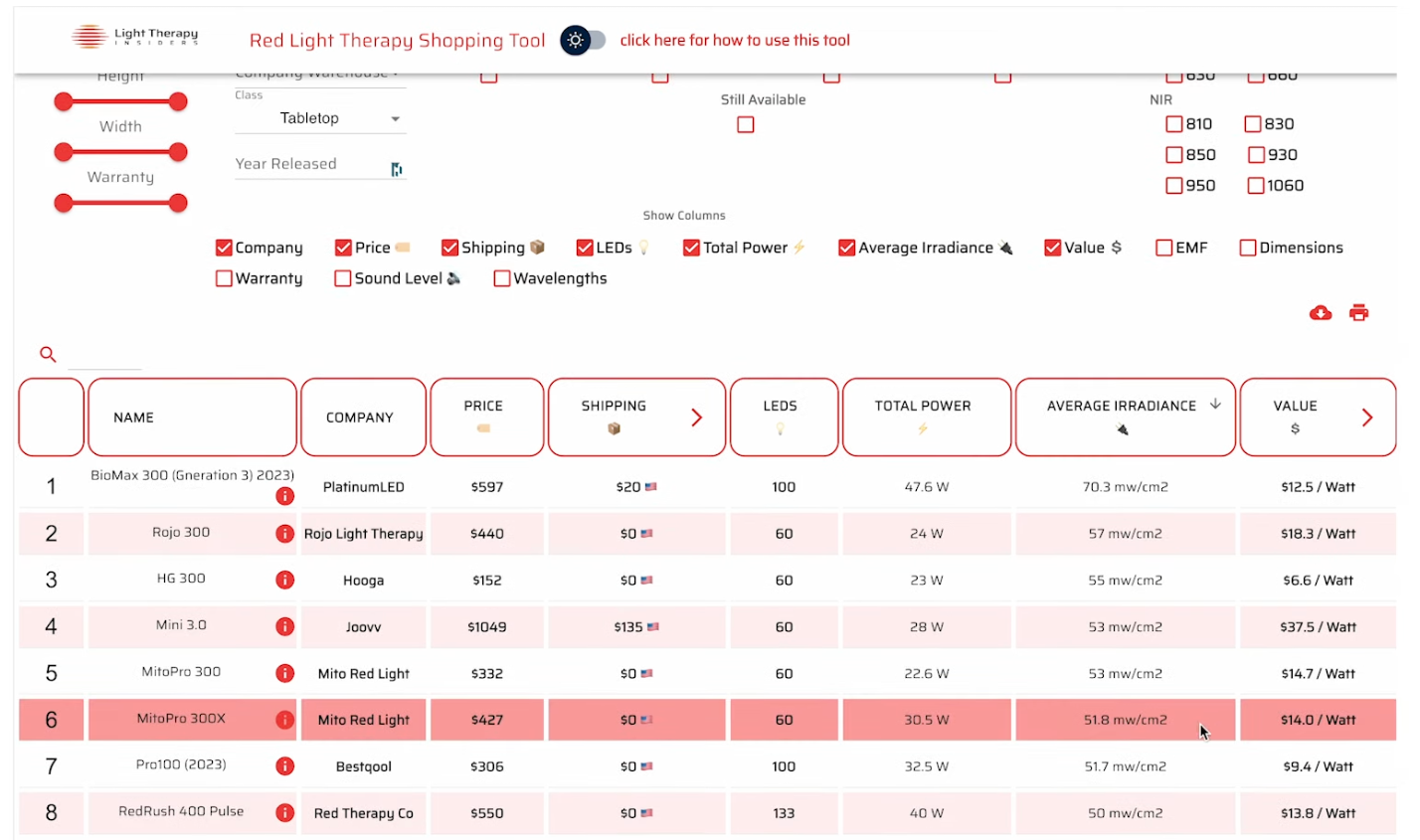Check the NIR 810 wavelength checkbox

tap(1173, 124)
